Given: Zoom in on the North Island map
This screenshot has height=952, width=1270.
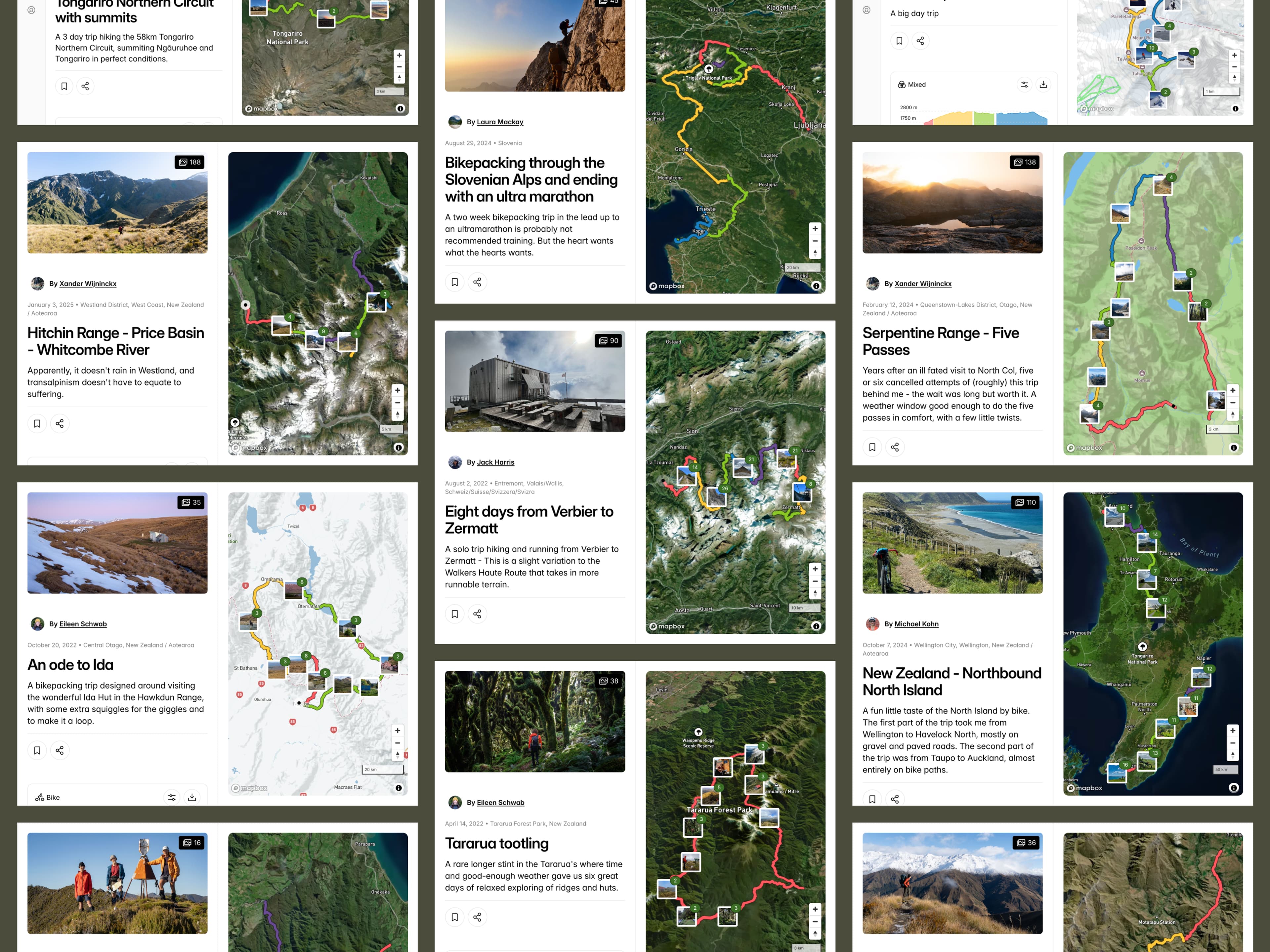Looking at the screenshot, I should pyautogui.click(x=1232, y=731).
